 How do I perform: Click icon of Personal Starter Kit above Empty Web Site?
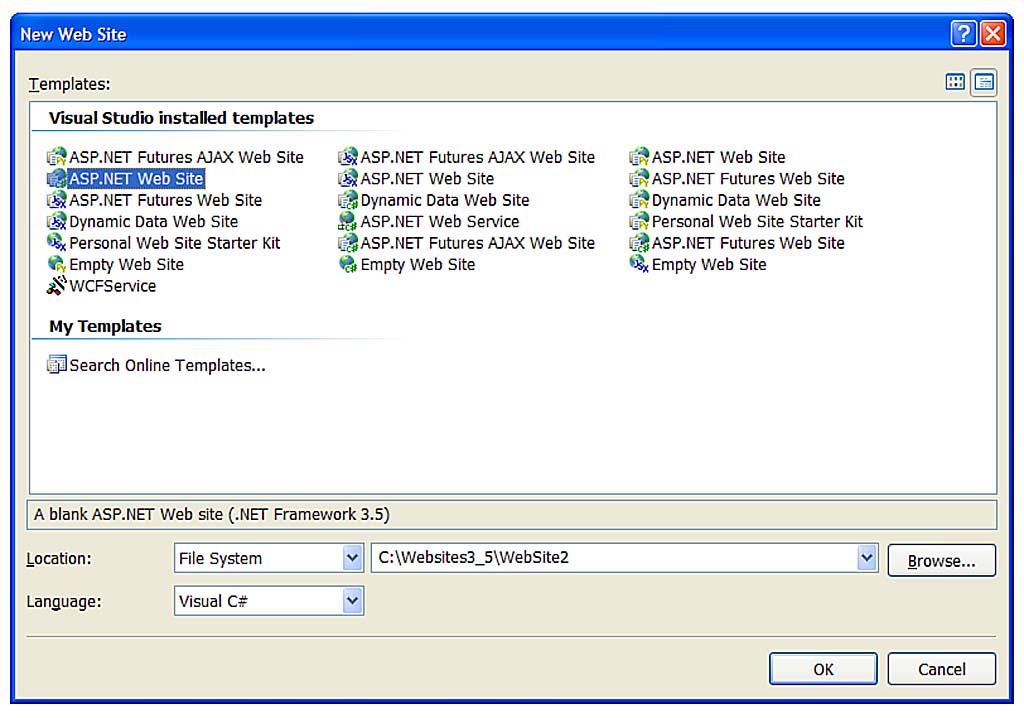tap(57, 242)
